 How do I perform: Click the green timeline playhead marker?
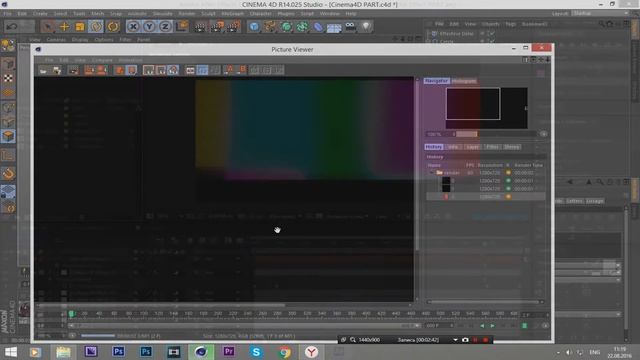[x=71, y=313]
